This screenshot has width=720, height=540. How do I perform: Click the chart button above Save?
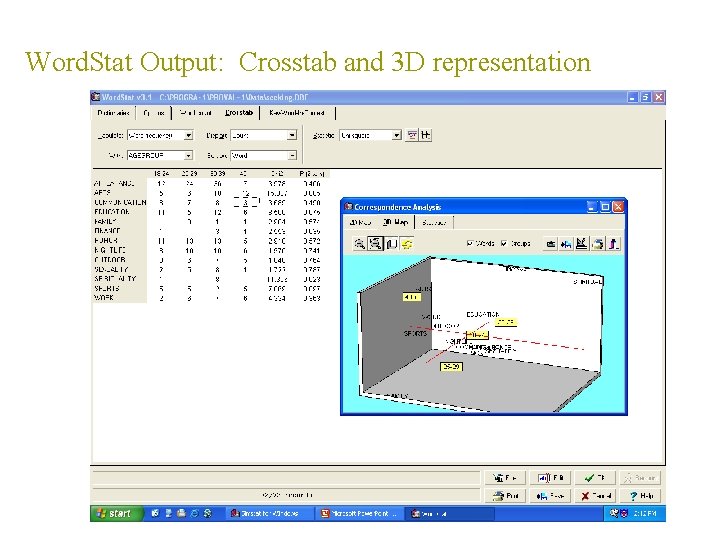(x=550, y=478)
